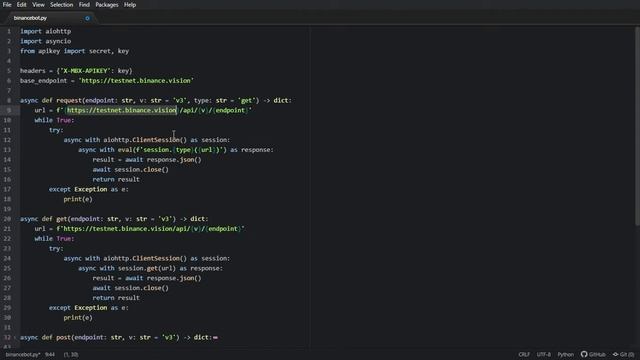Open the Find menu

(84, 5)
